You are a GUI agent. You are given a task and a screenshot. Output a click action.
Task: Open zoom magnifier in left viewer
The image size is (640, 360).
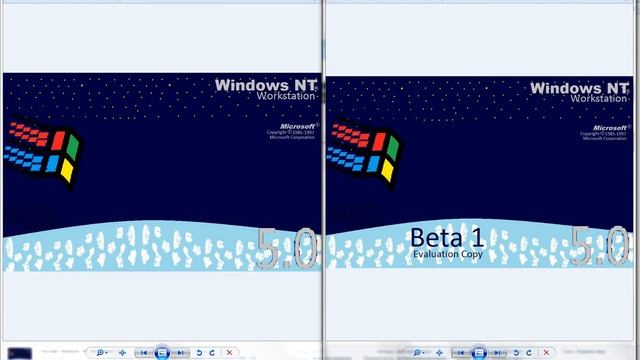99,353
